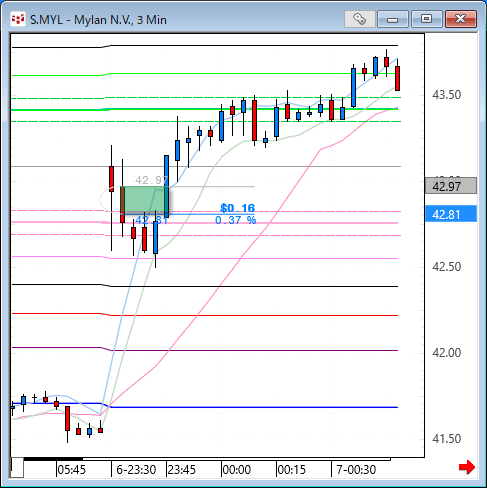Click the CQG chart icon in title bar
Viewport: 487px width, 488px height.
click(x=18, y=19)
